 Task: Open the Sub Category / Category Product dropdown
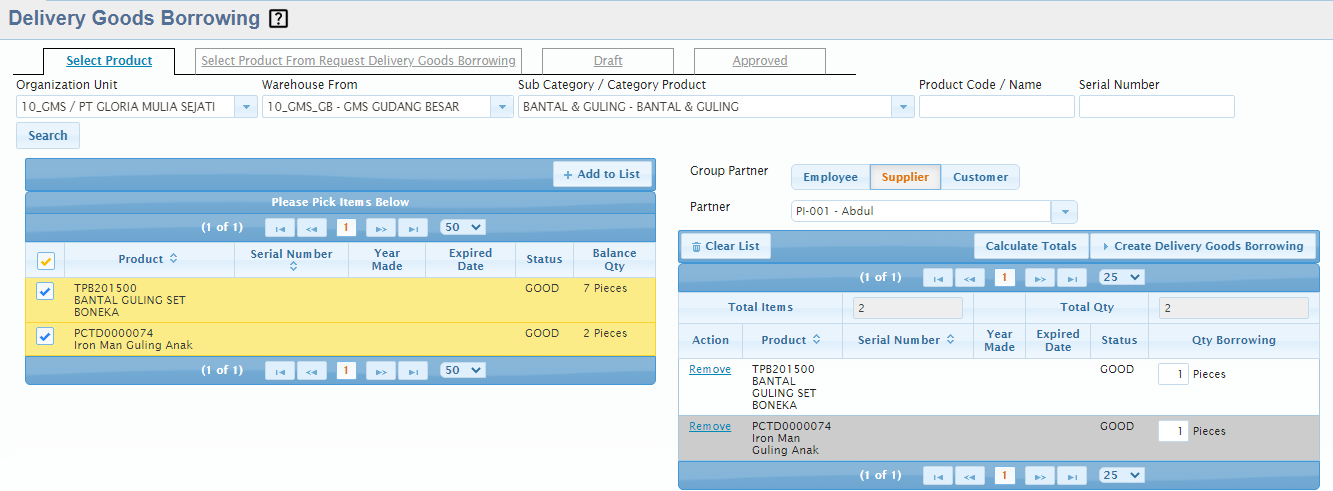point(903,106)
